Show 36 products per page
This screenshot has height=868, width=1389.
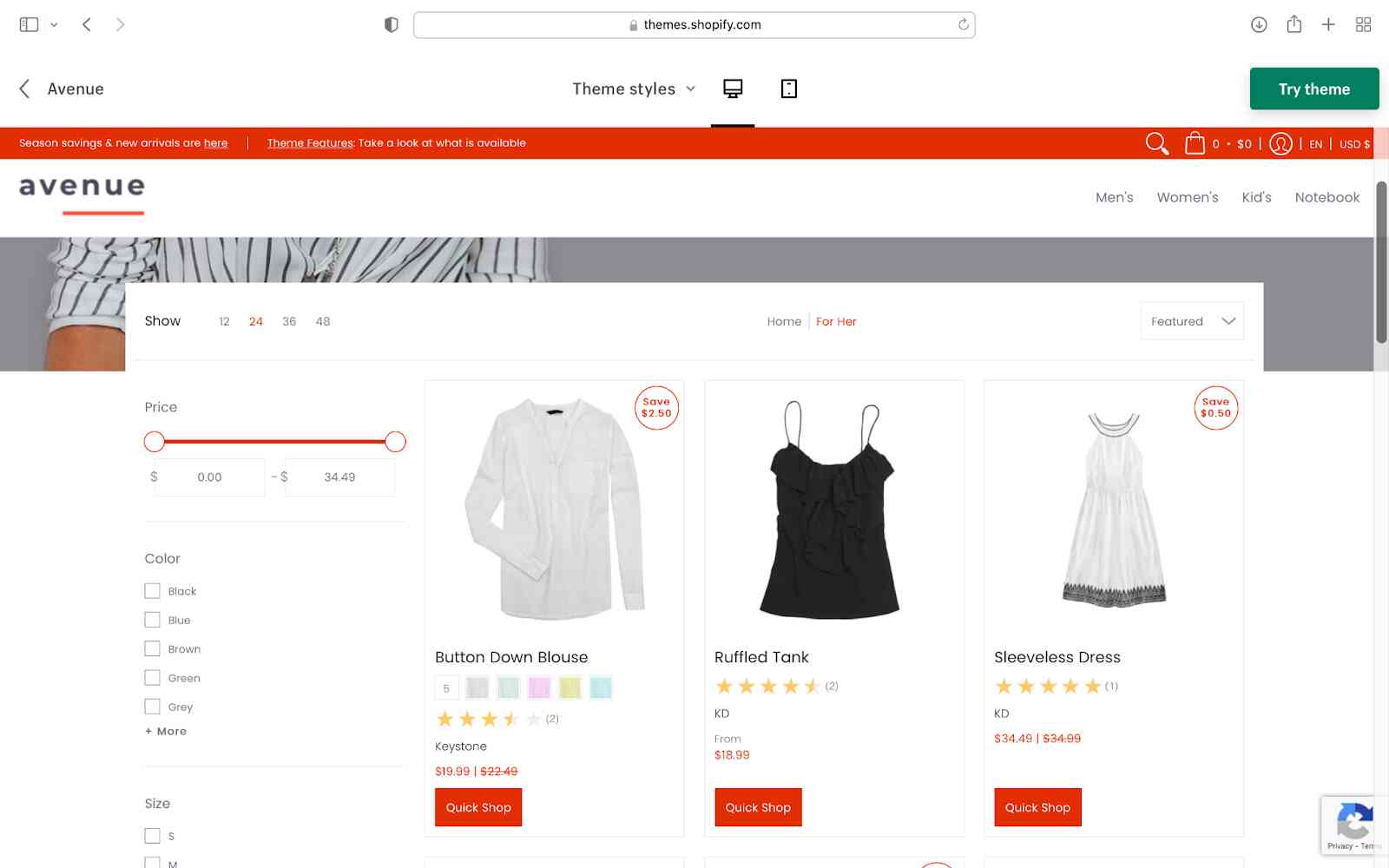pyautogui.click(x=289, y=321)
